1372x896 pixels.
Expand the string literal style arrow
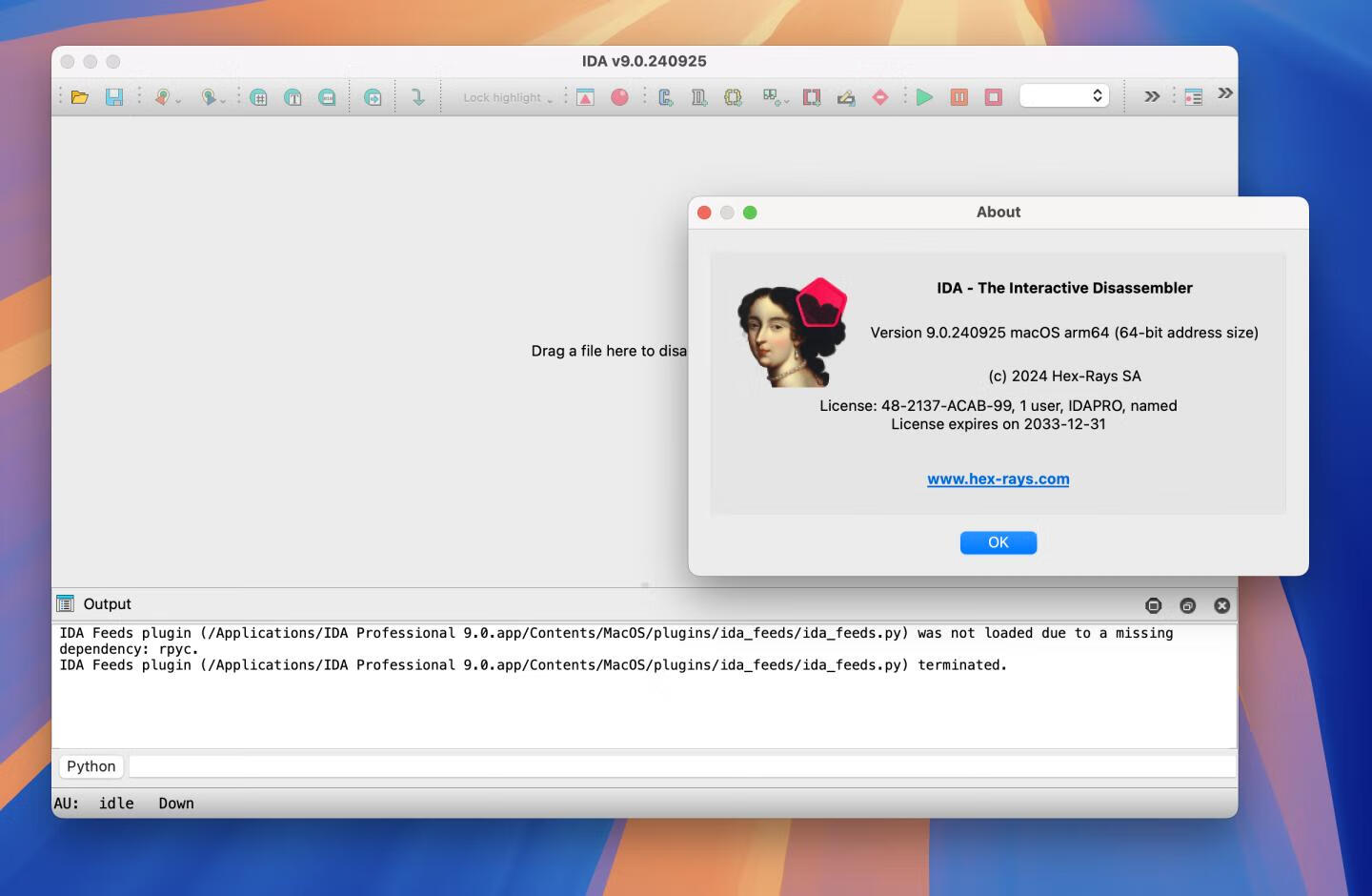pos(786,100)
